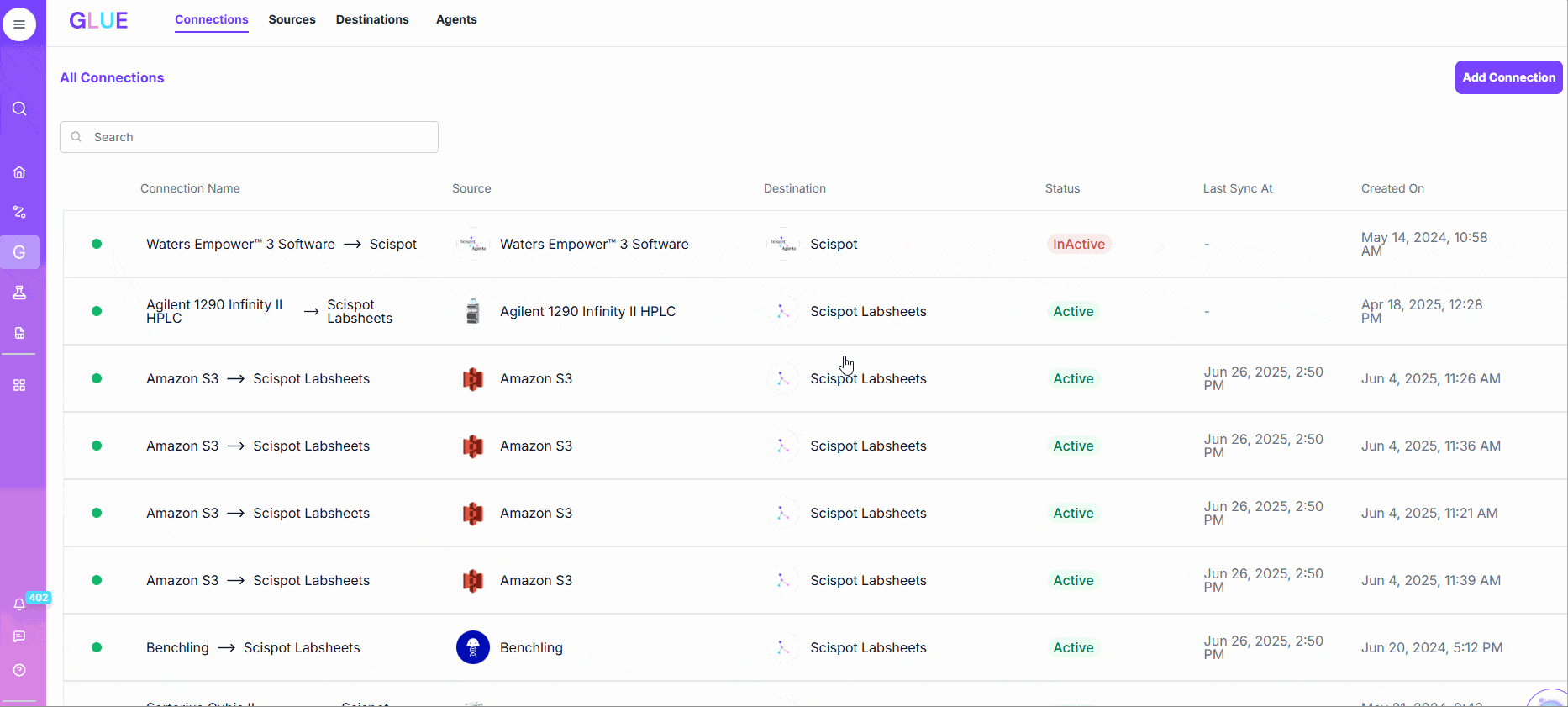1568x707 pixels.
Task: Click Amazon S3 icon in 11:21 AM row
Action: tap(473, 513)
